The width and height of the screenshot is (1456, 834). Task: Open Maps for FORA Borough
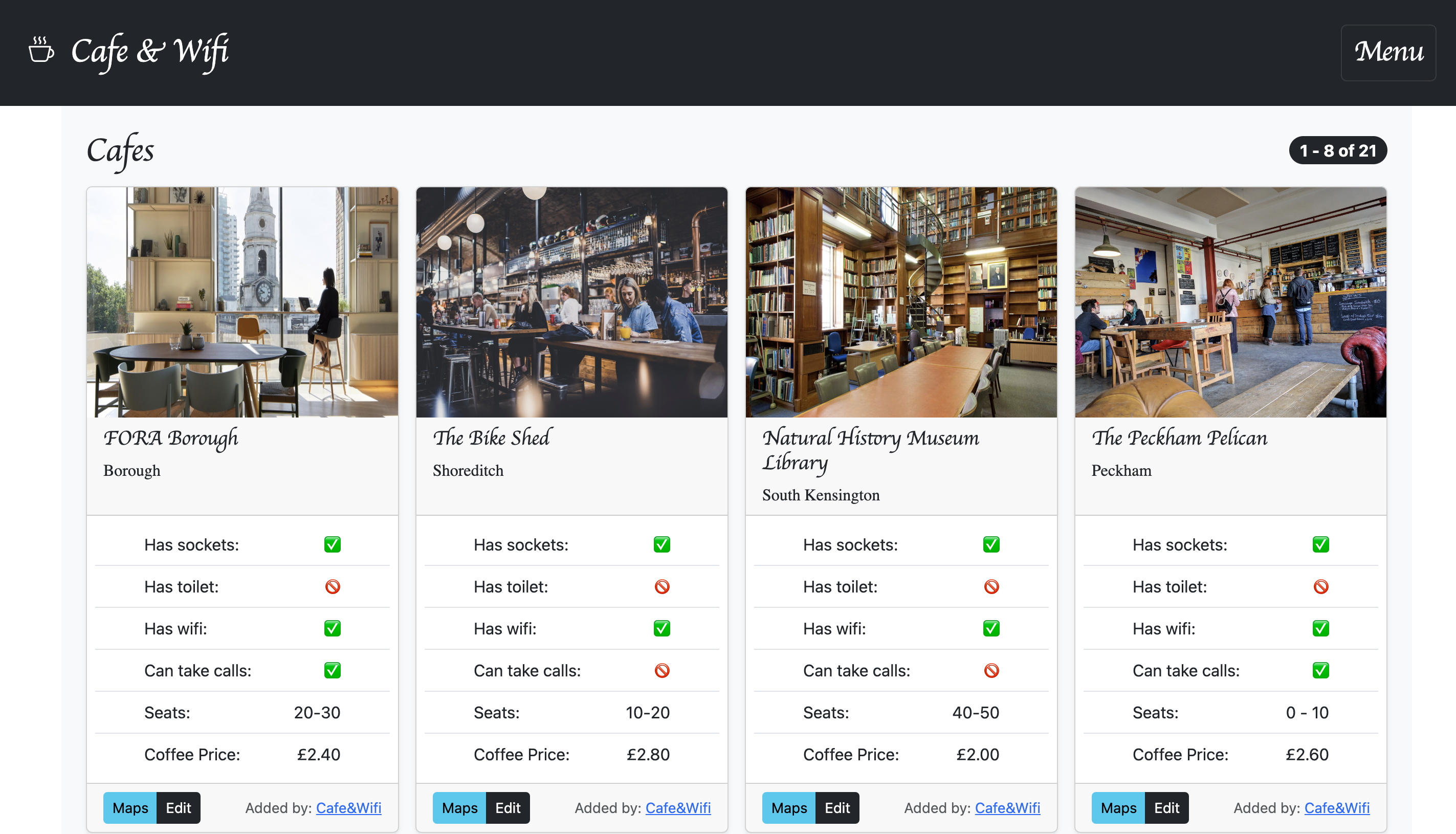point(130,808)
